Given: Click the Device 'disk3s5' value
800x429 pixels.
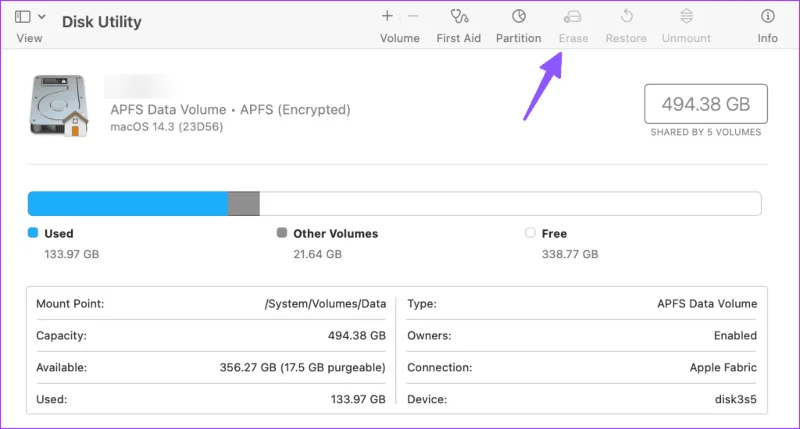Looking at the screenshot, I should [736, 399].
